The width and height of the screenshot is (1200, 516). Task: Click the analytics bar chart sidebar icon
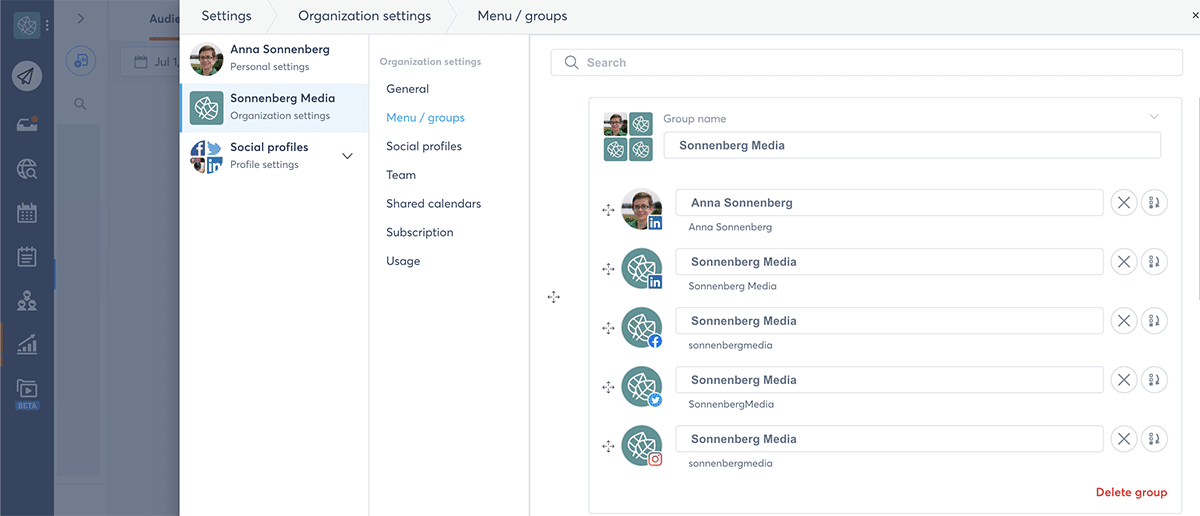tap(27, 345)
